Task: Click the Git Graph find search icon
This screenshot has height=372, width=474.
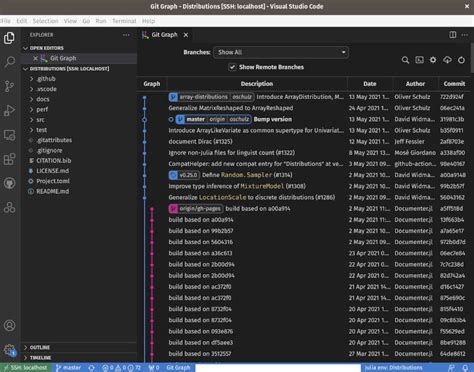Action: click(405, 60)
